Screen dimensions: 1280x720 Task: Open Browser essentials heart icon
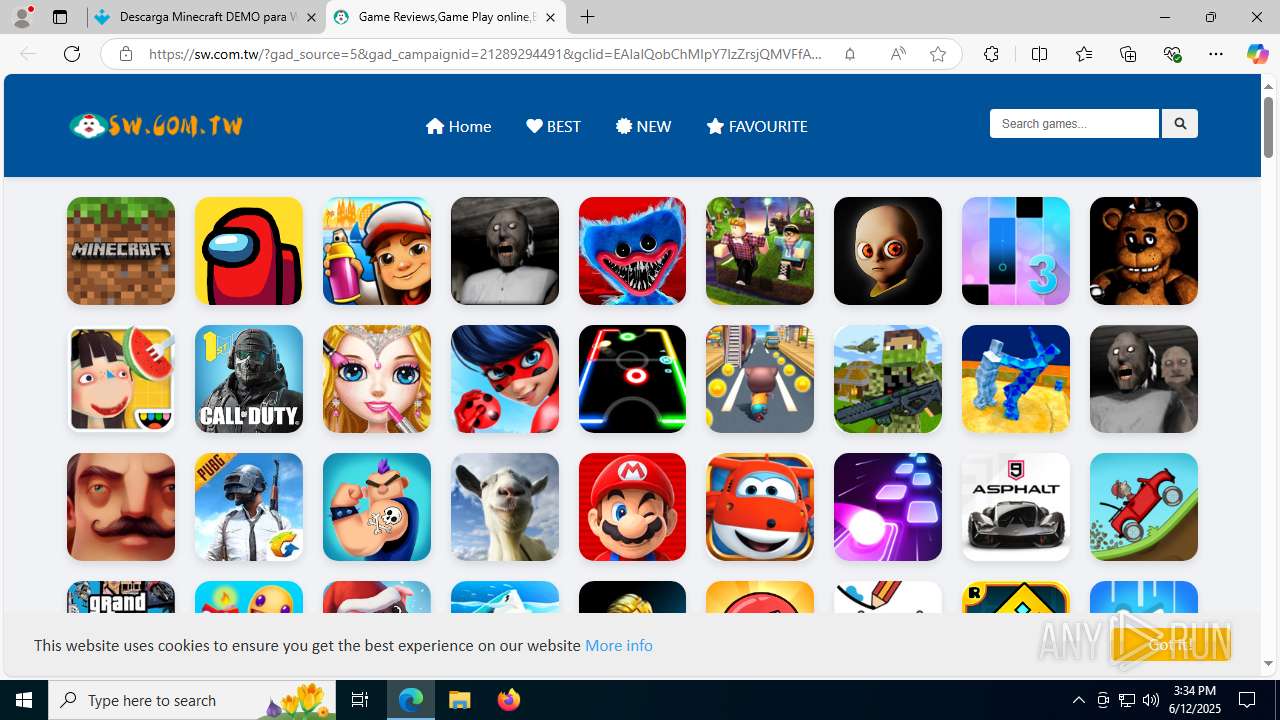(x=1172, y=54)
